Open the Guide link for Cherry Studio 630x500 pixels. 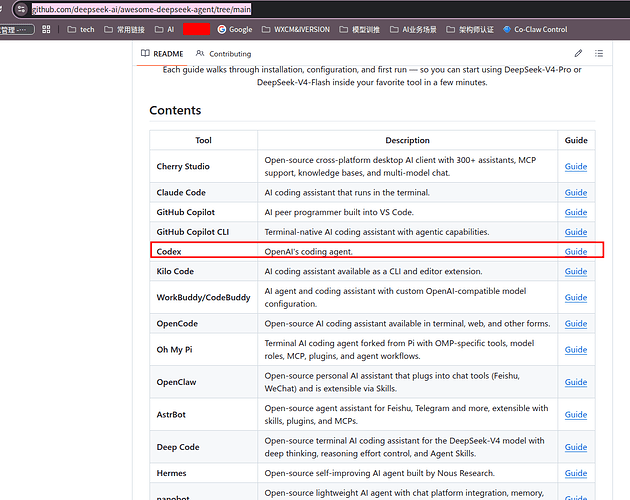576,166
